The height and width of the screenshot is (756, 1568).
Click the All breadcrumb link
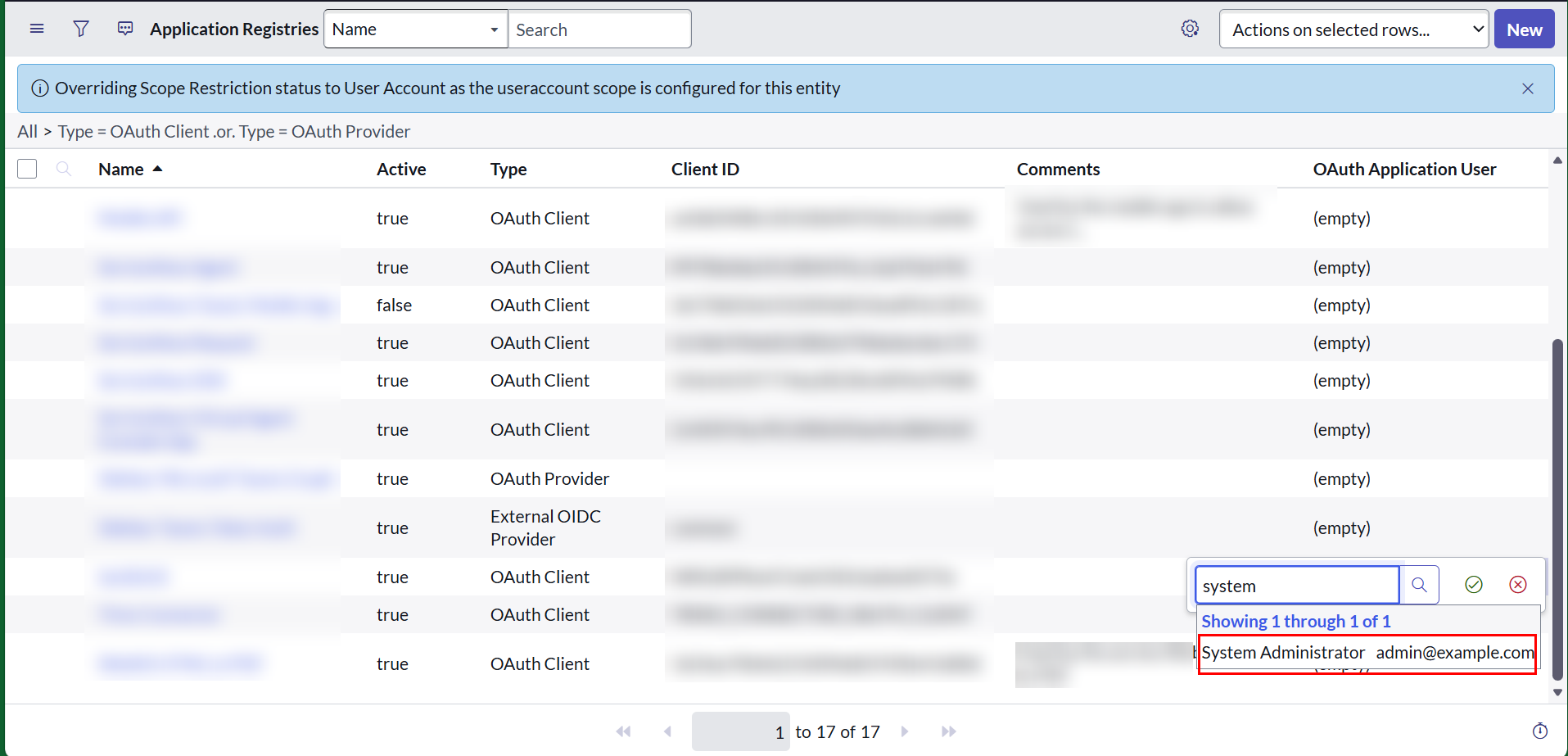[28, 131]
